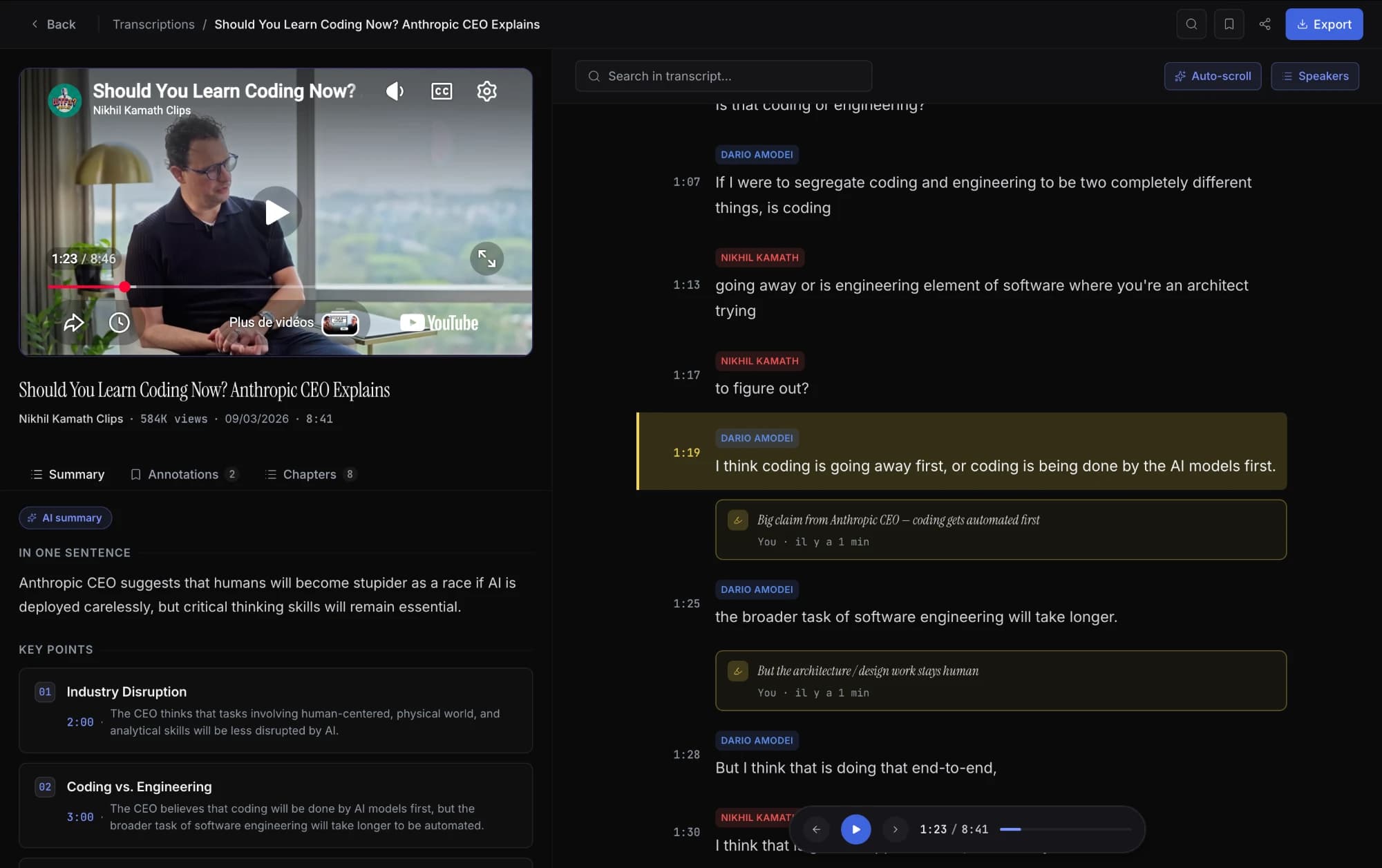Seek the floating player progress bar
The image size is (1382, 868).
(1065, 829)
